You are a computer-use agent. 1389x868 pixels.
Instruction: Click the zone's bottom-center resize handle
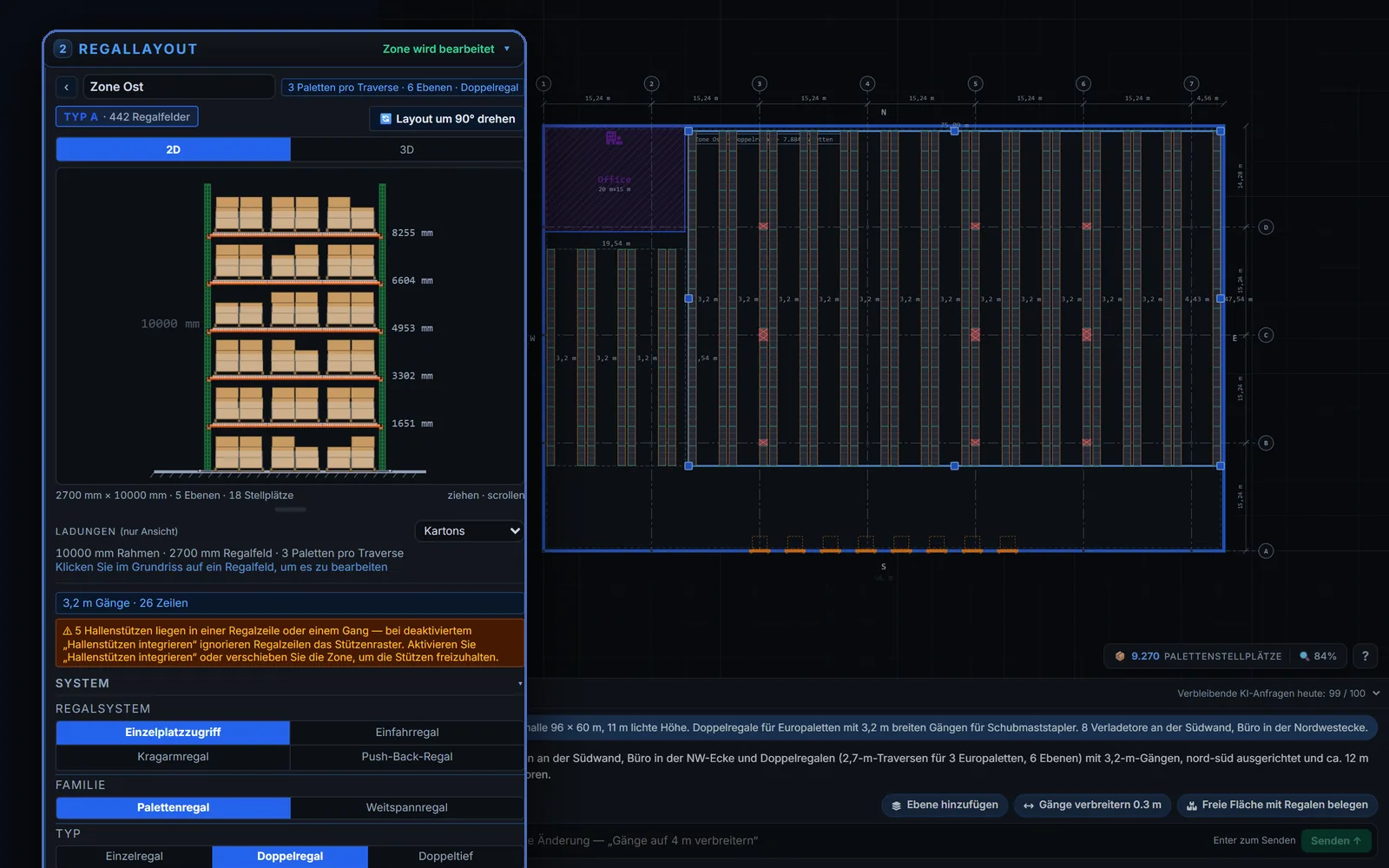pyautogui.click(x=954, y=466)
